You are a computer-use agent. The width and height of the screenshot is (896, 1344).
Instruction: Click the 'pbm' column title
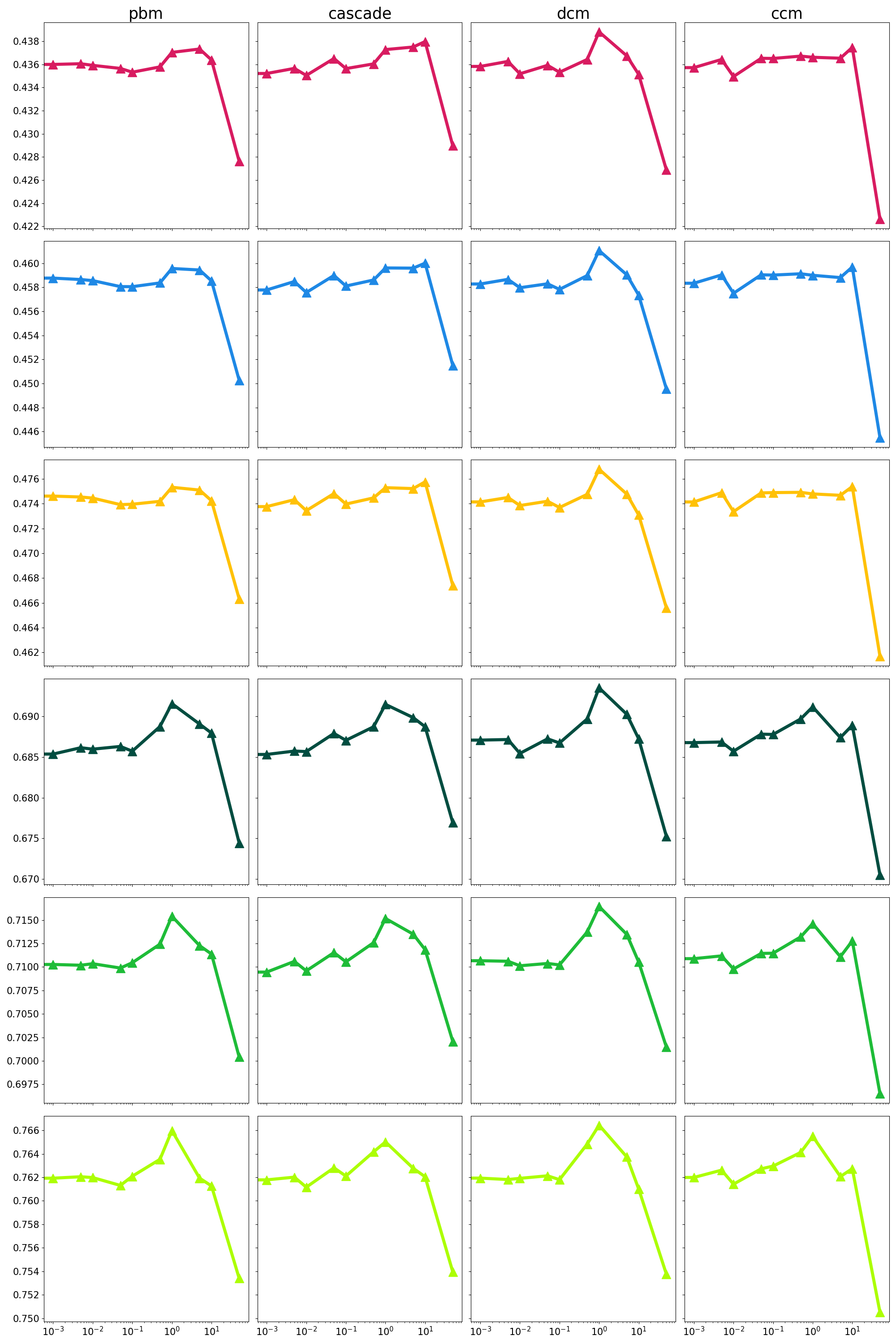pos(146,13)
